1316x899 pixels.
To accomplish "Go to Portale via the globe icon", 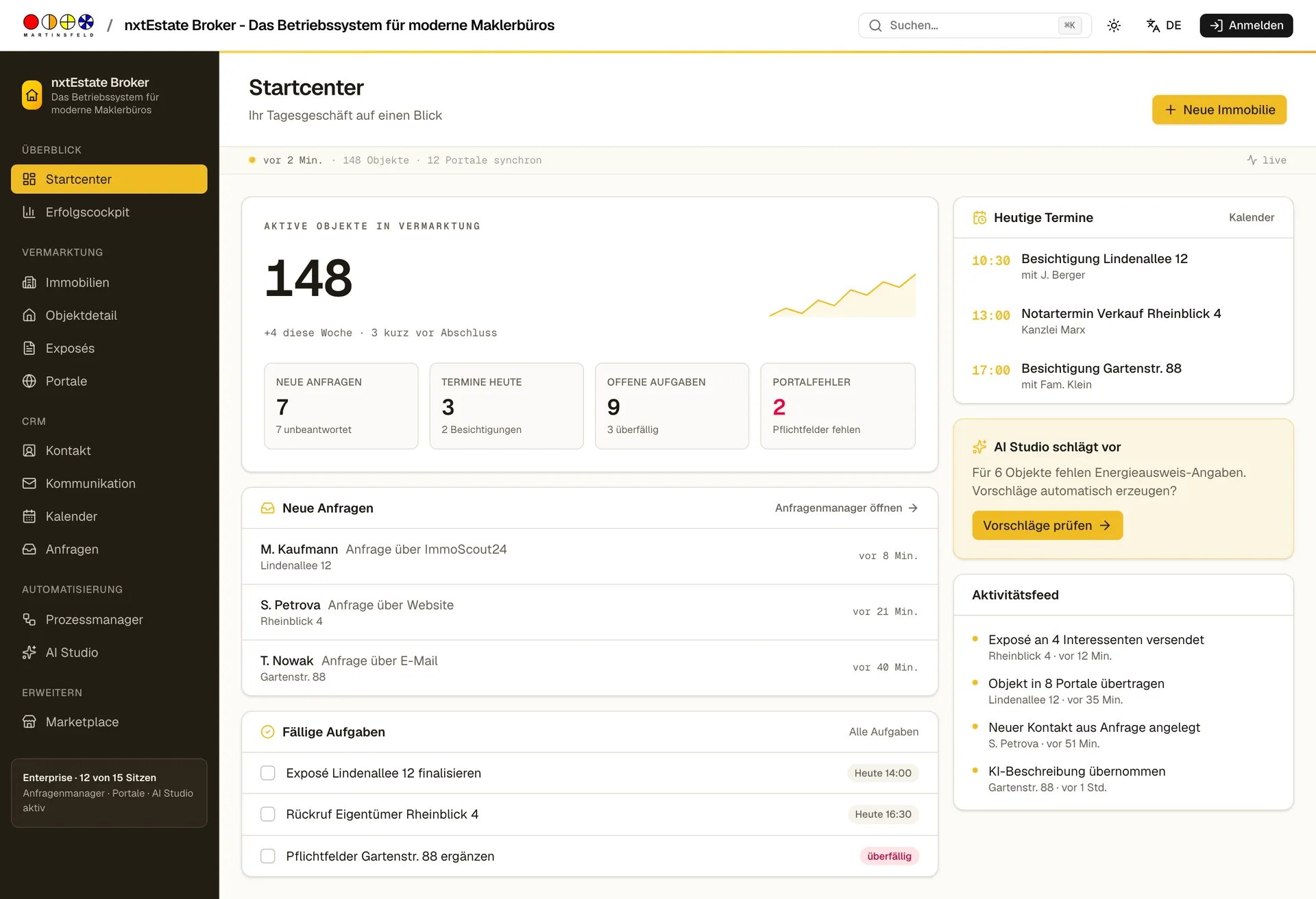I will click(29, 381).
